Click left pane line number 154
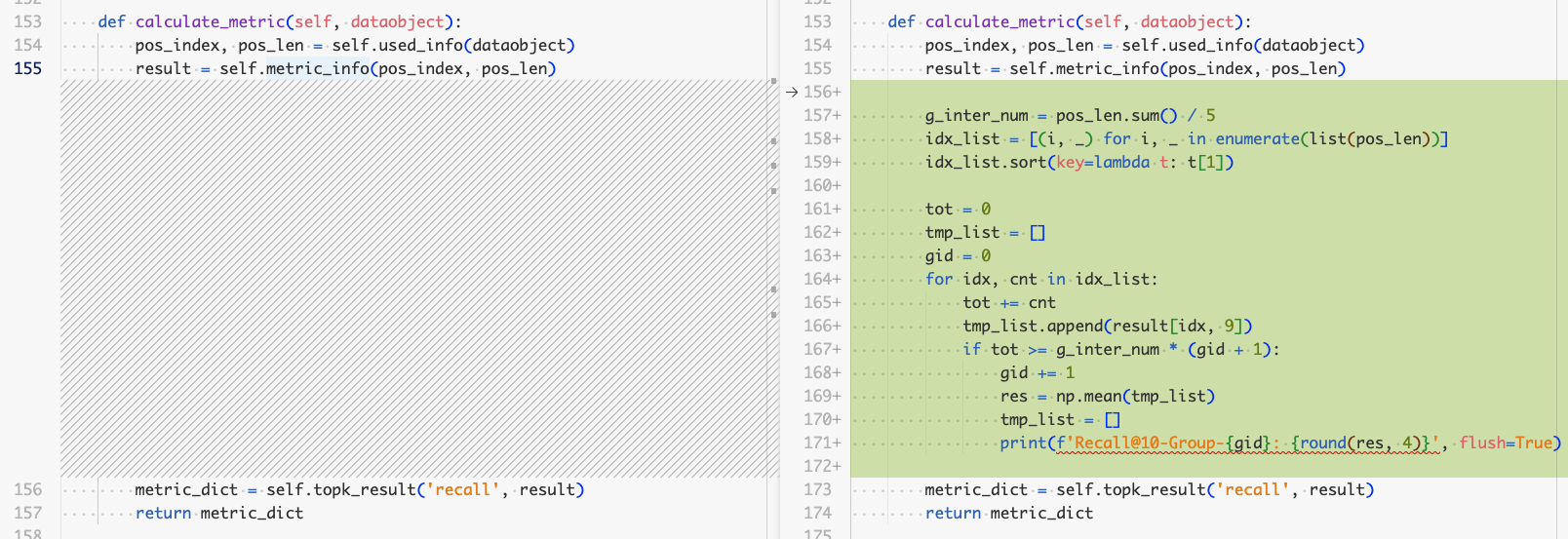1568x539 pixels. click(28, 45)
